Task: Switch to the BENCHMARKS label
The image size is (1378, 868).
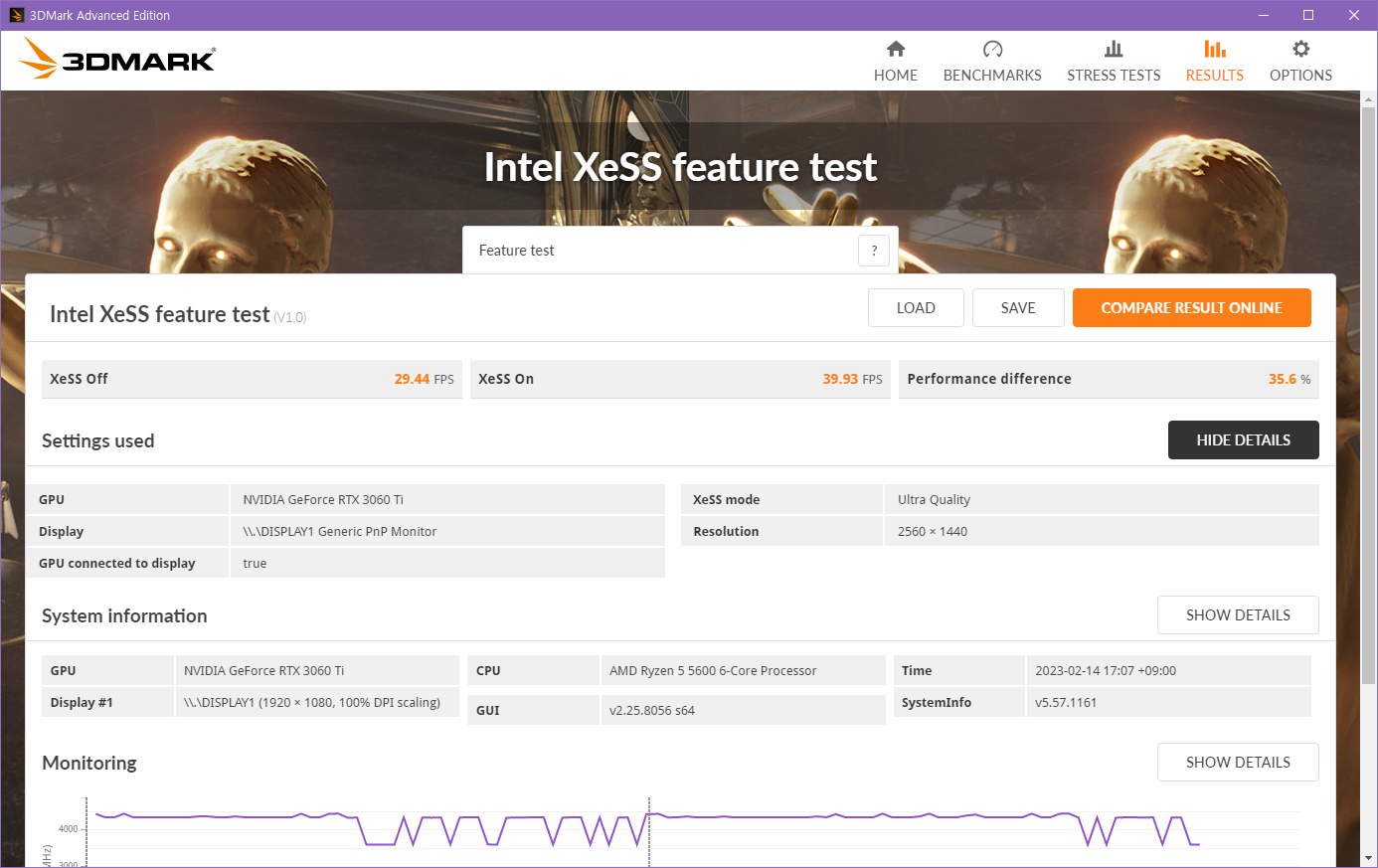Action: 992,76
